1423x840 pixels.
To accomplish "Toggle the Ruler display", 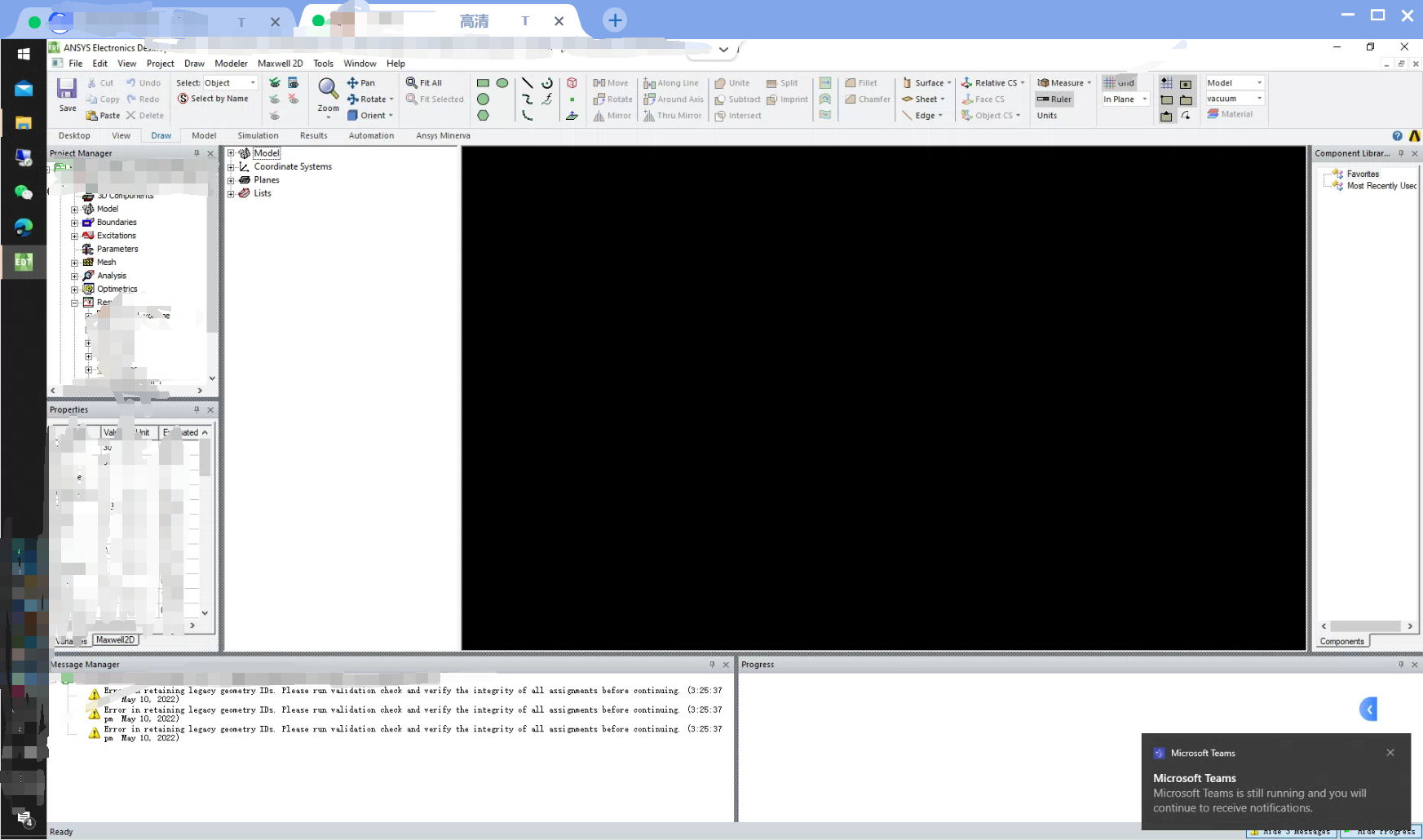I will (x=1054, y=99).
